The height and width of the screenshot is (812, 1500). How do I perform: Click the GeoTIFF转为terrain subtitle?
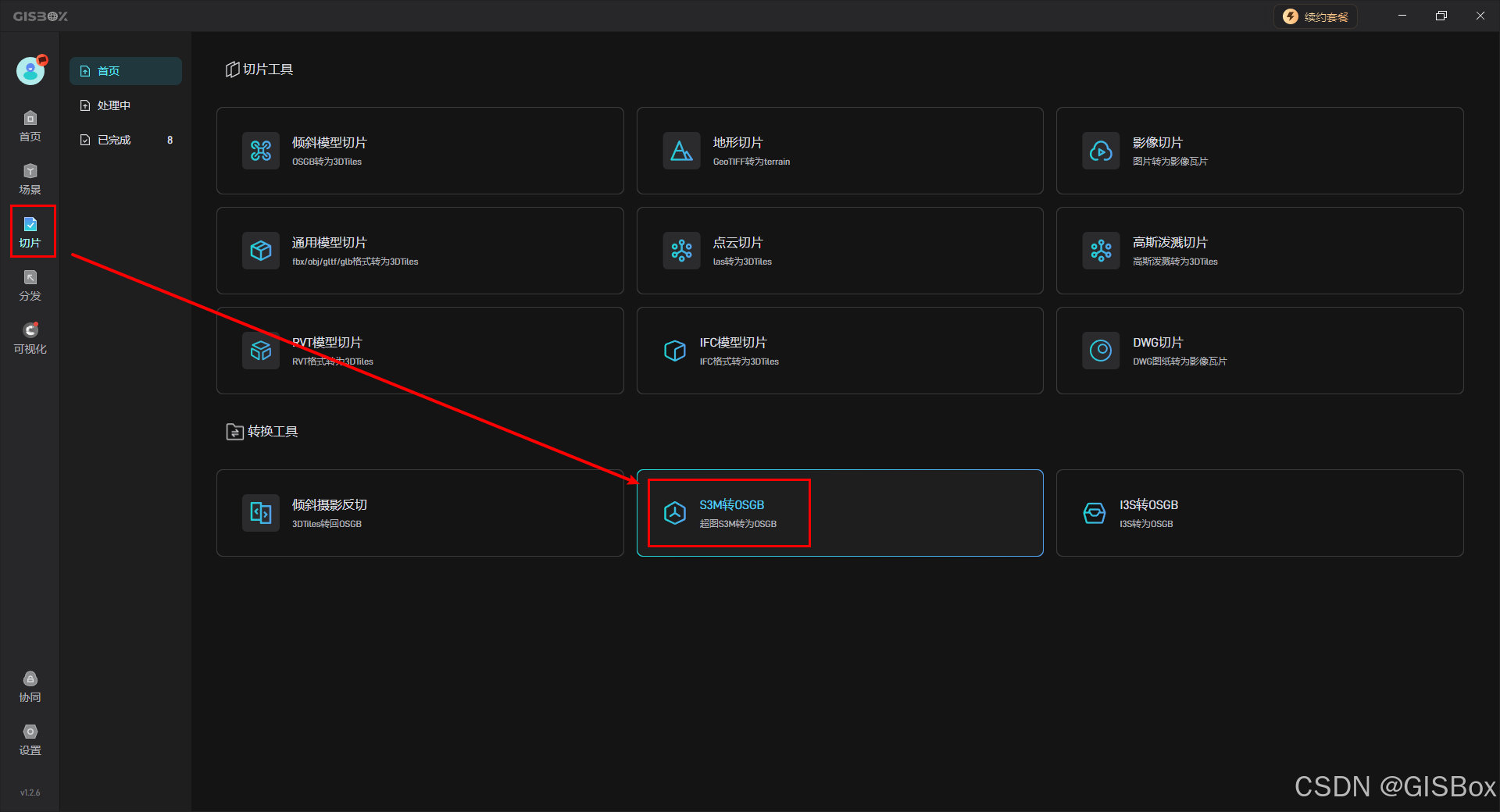[752, 162]
